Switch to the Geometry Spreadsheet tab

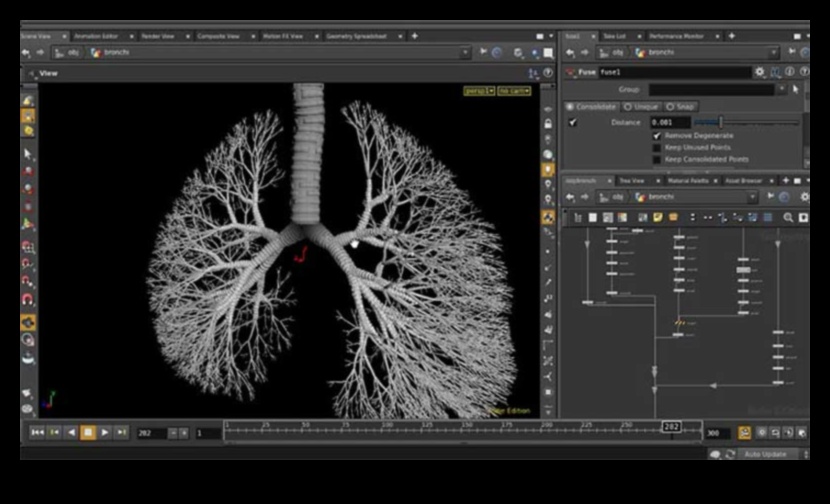click(358, 36)
